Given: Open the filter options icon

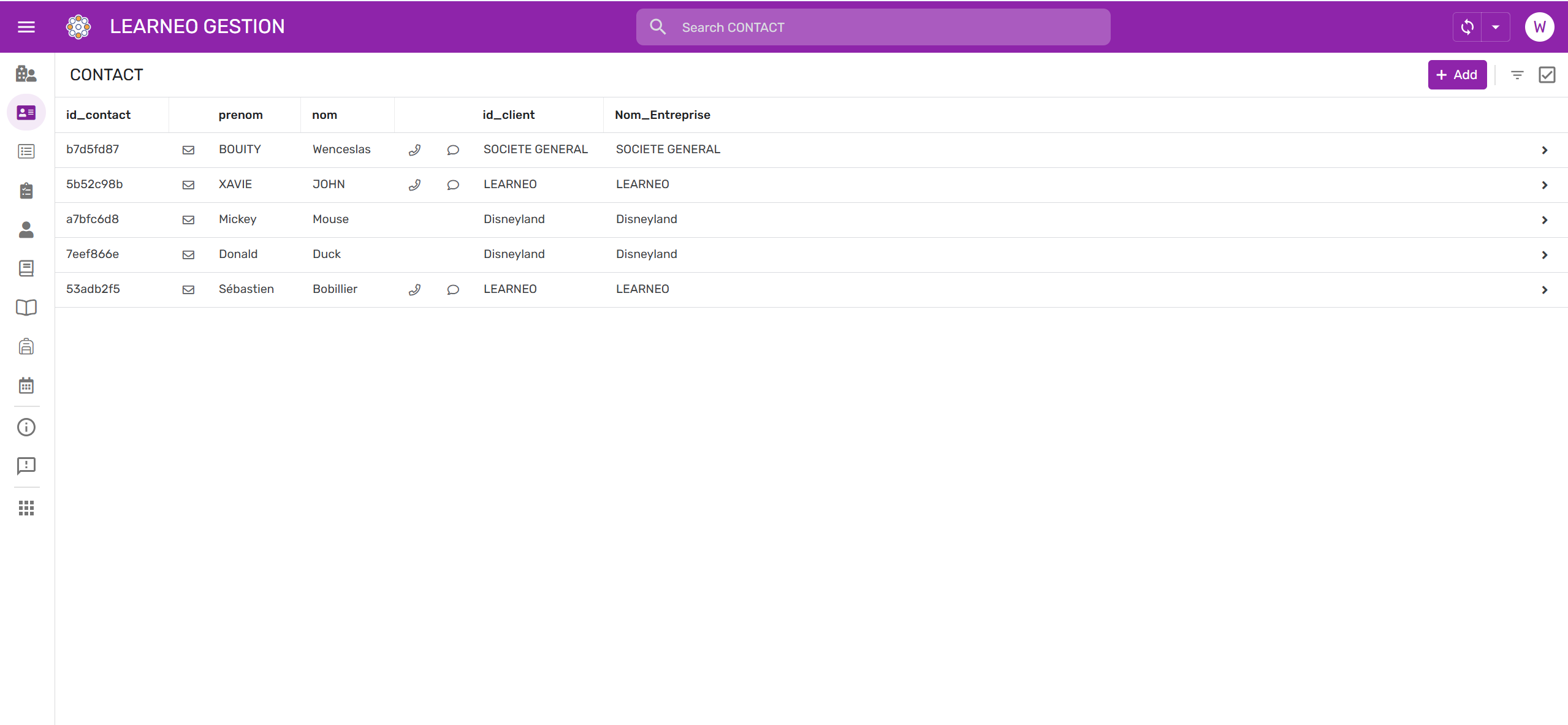Looking at the screenshot, I should 1517,75.
